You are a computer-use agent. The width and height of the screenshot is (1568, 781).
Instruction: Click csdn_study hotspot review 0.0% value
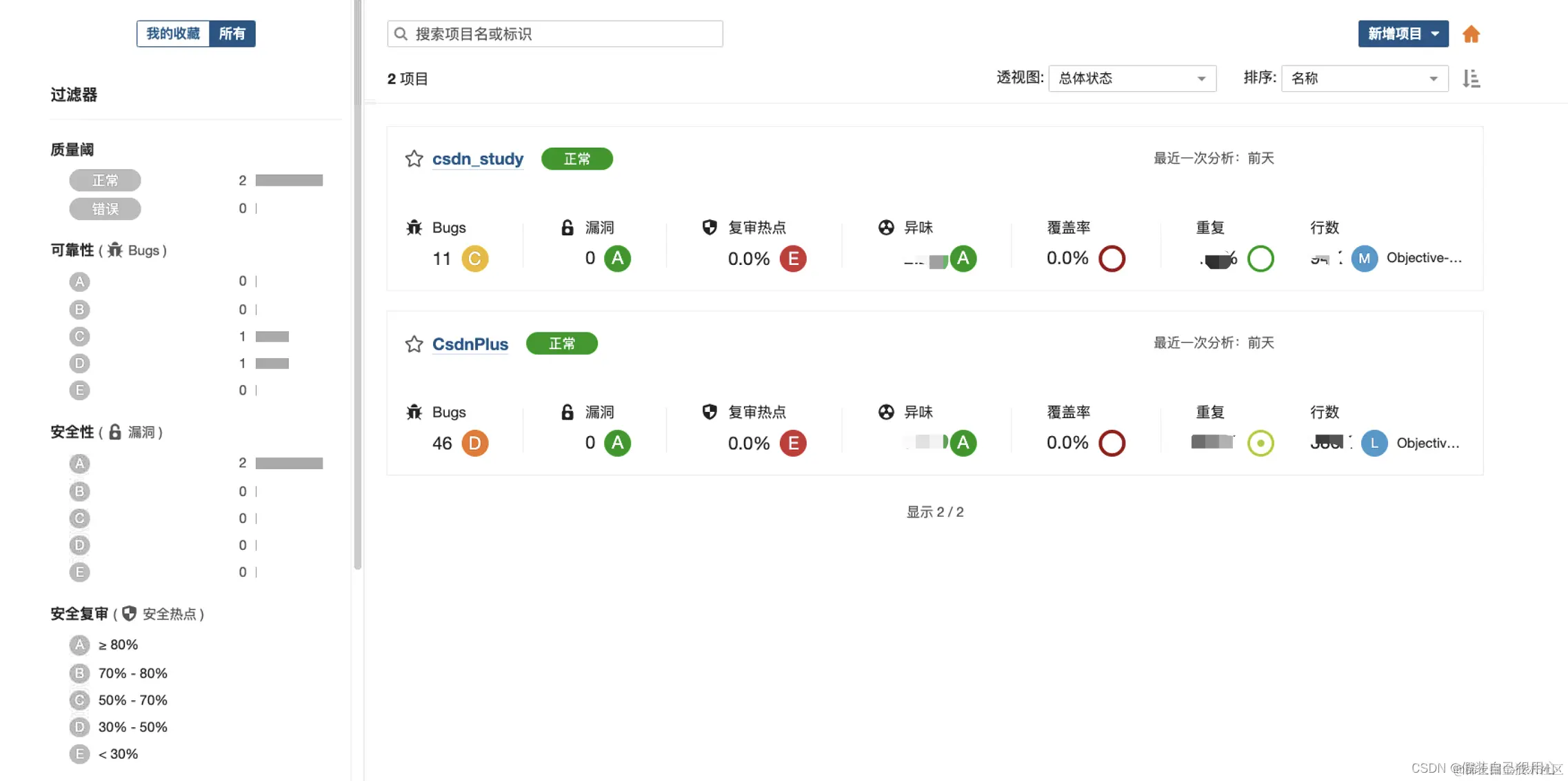click(x=749, y=259)
